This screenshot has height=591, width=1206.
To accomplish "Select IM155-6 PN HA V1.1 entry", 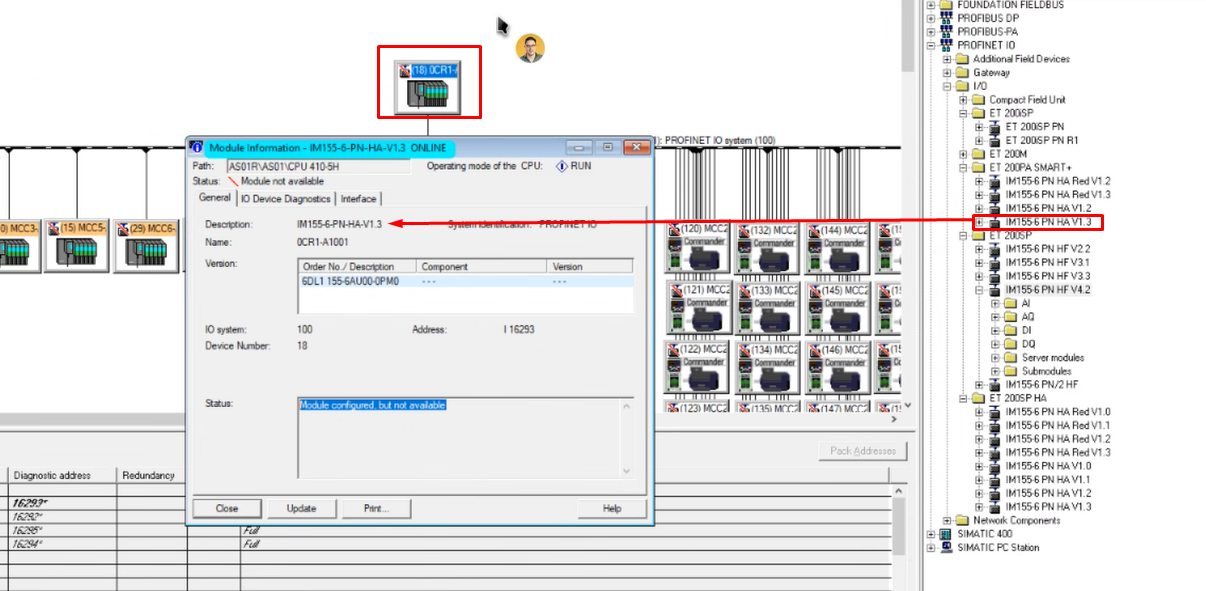I will pyautogui.click(x=1048, y=480).
